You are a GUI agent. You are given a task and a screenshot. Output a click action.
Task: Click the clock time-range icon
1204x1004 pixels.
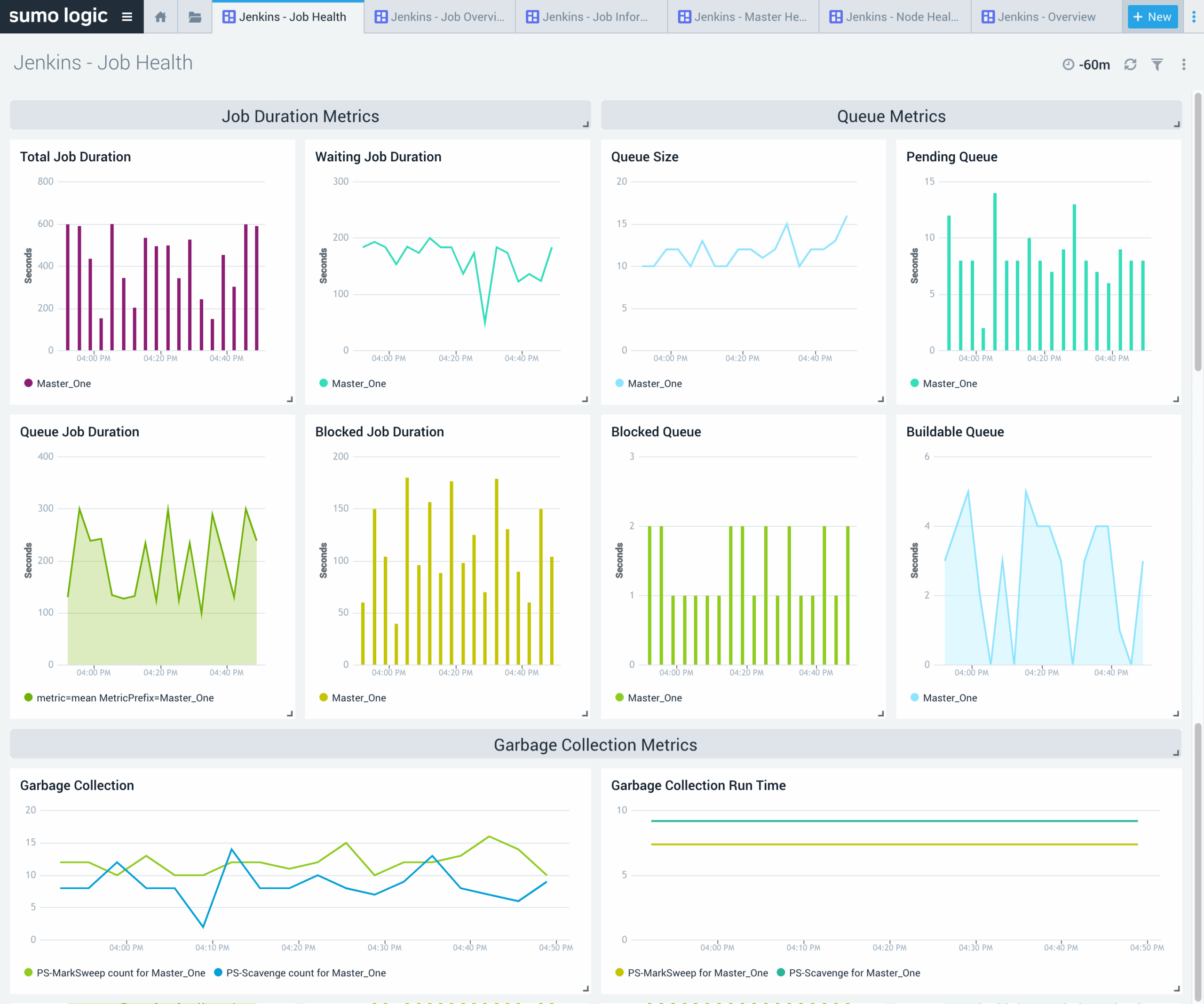coord(1068,64)
